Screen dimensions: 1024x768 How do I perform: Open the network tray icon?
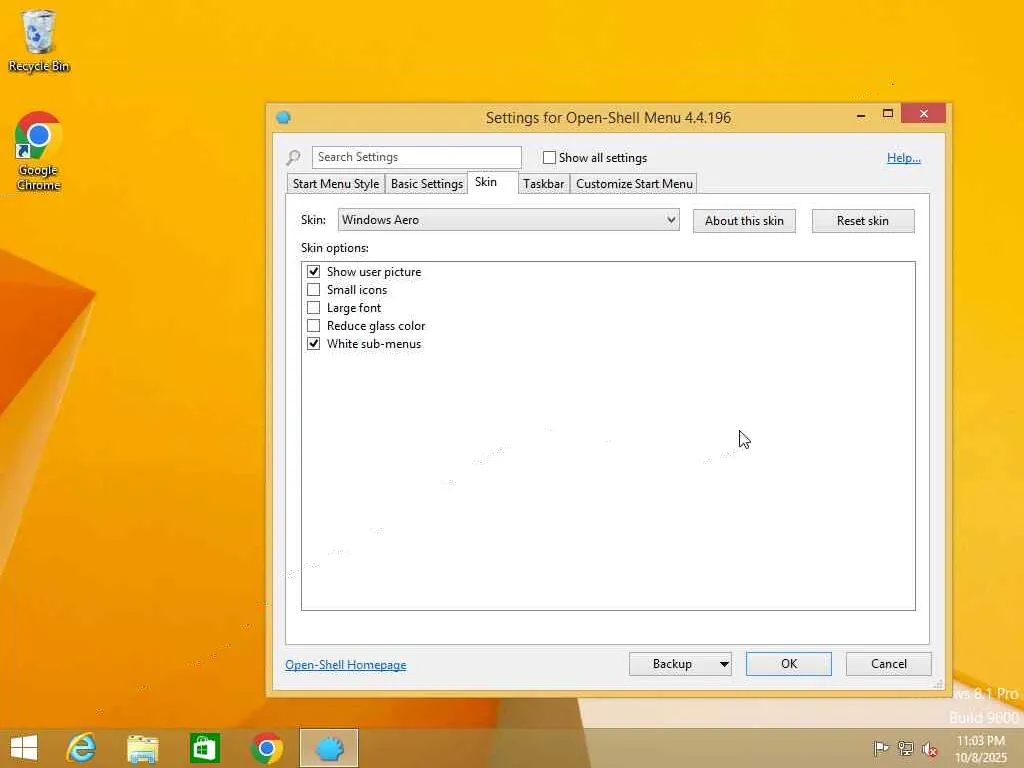coord(905,748)
